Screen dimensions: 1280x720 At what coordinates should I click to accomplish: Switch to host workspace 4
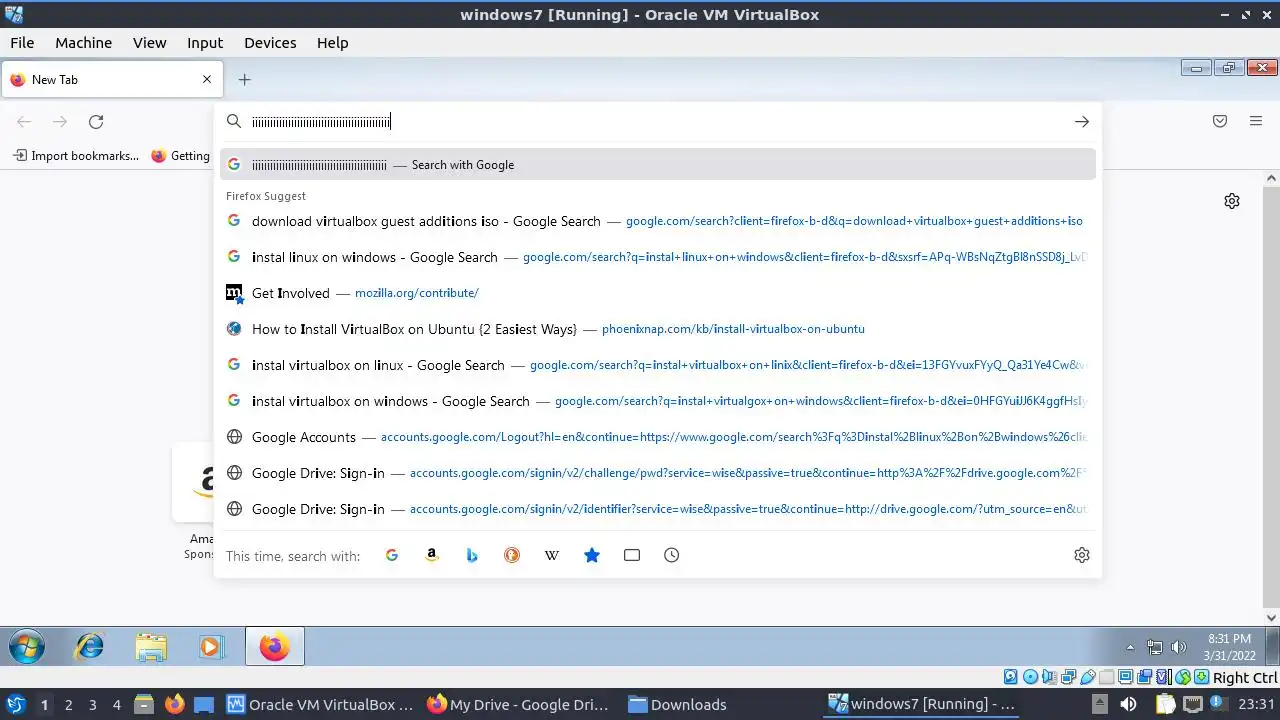[116, 705]
